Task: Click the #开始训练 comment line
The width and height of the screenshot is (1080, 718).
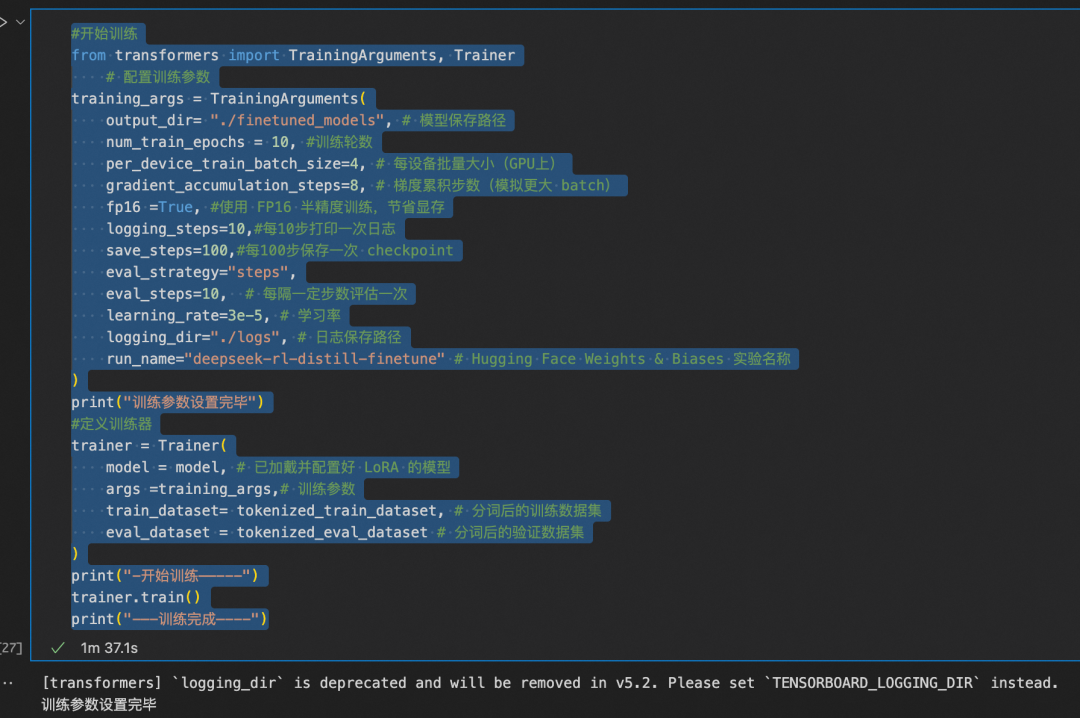Action: pyautogui.click(x=105, y=33)
